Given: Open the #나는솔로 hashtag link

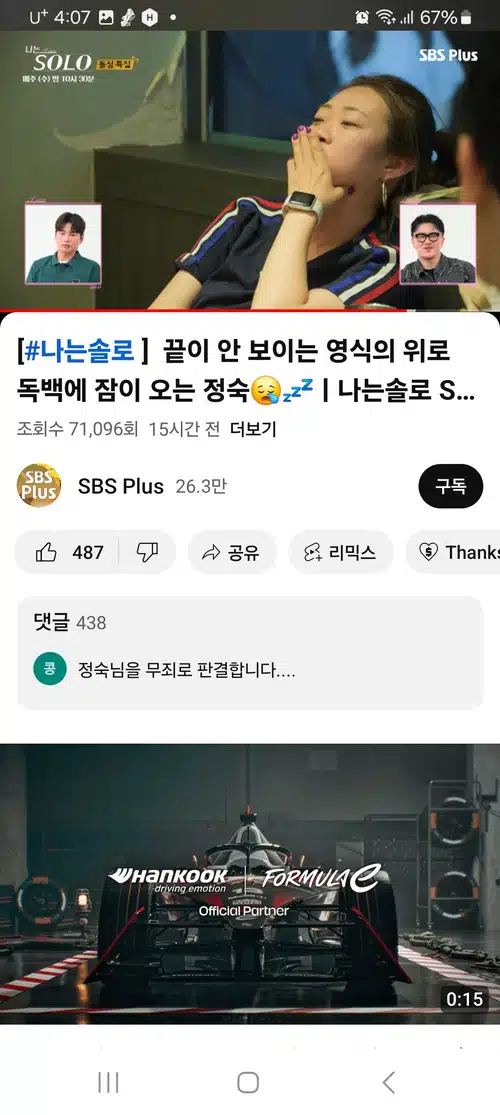Looking at the screenshot, I should (80, 351).
